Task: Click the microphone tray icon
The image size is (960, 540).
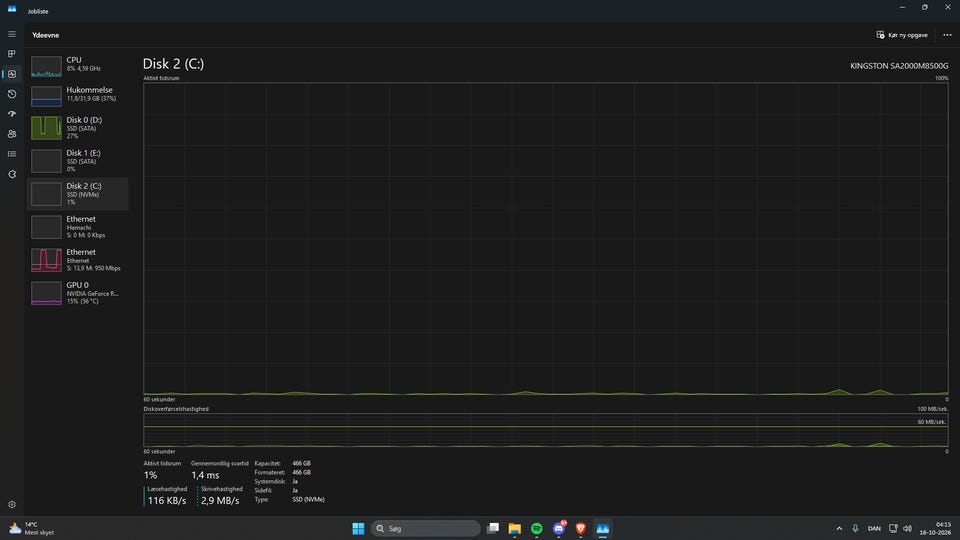Action: [855, 528]
